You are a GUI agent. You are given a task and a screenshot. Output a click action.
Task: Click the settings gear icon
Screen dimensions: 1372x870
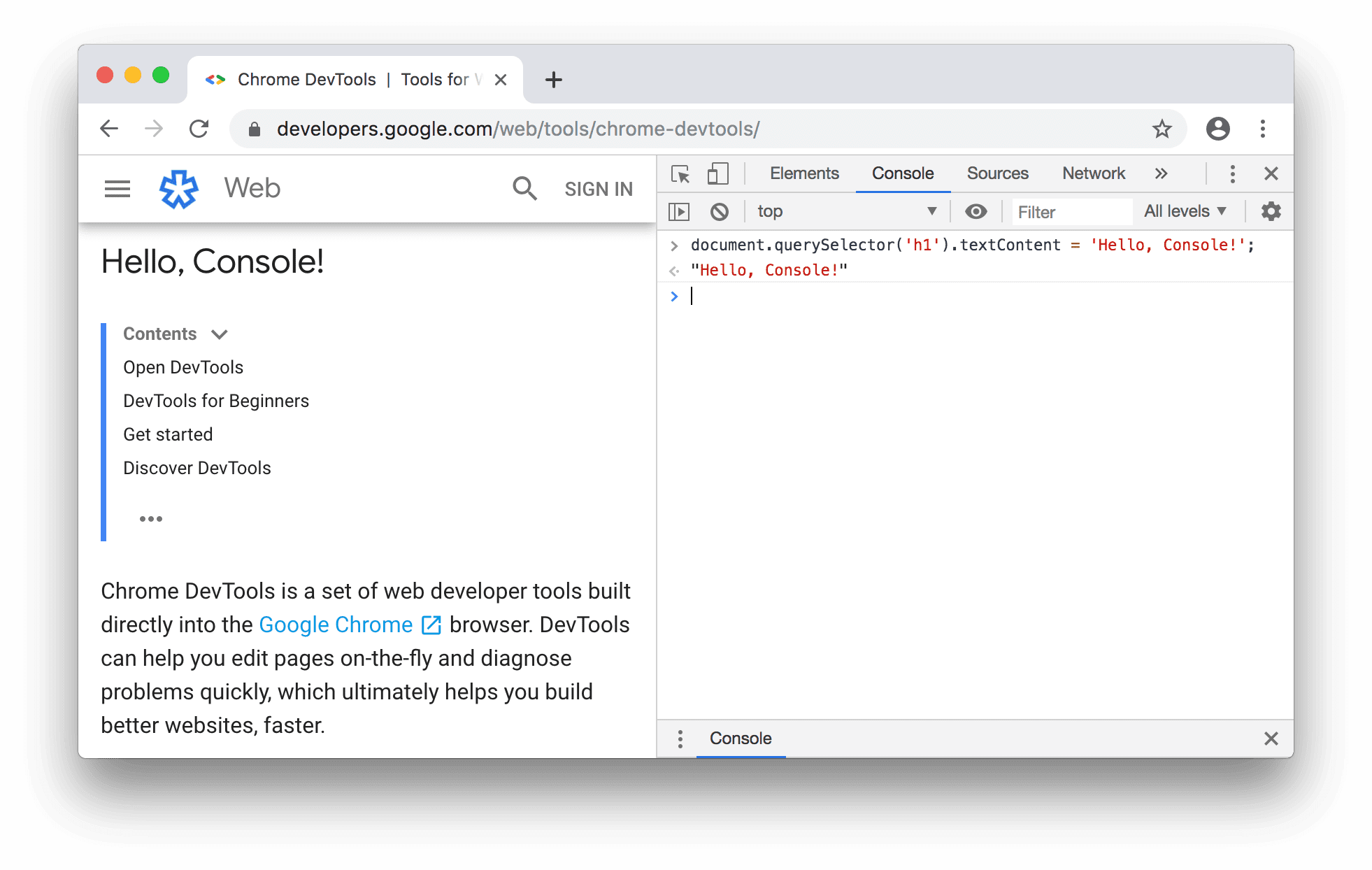1270,211
